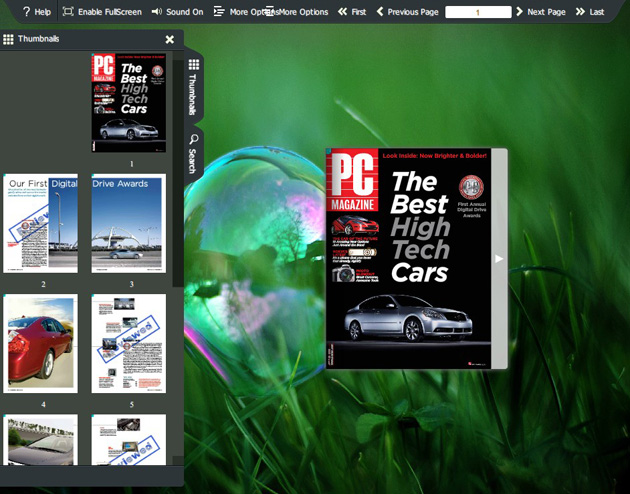Screen dimensions: 630x494
Task: Select page 3 Drive Awards thumbnail
Action: (129, 223)
